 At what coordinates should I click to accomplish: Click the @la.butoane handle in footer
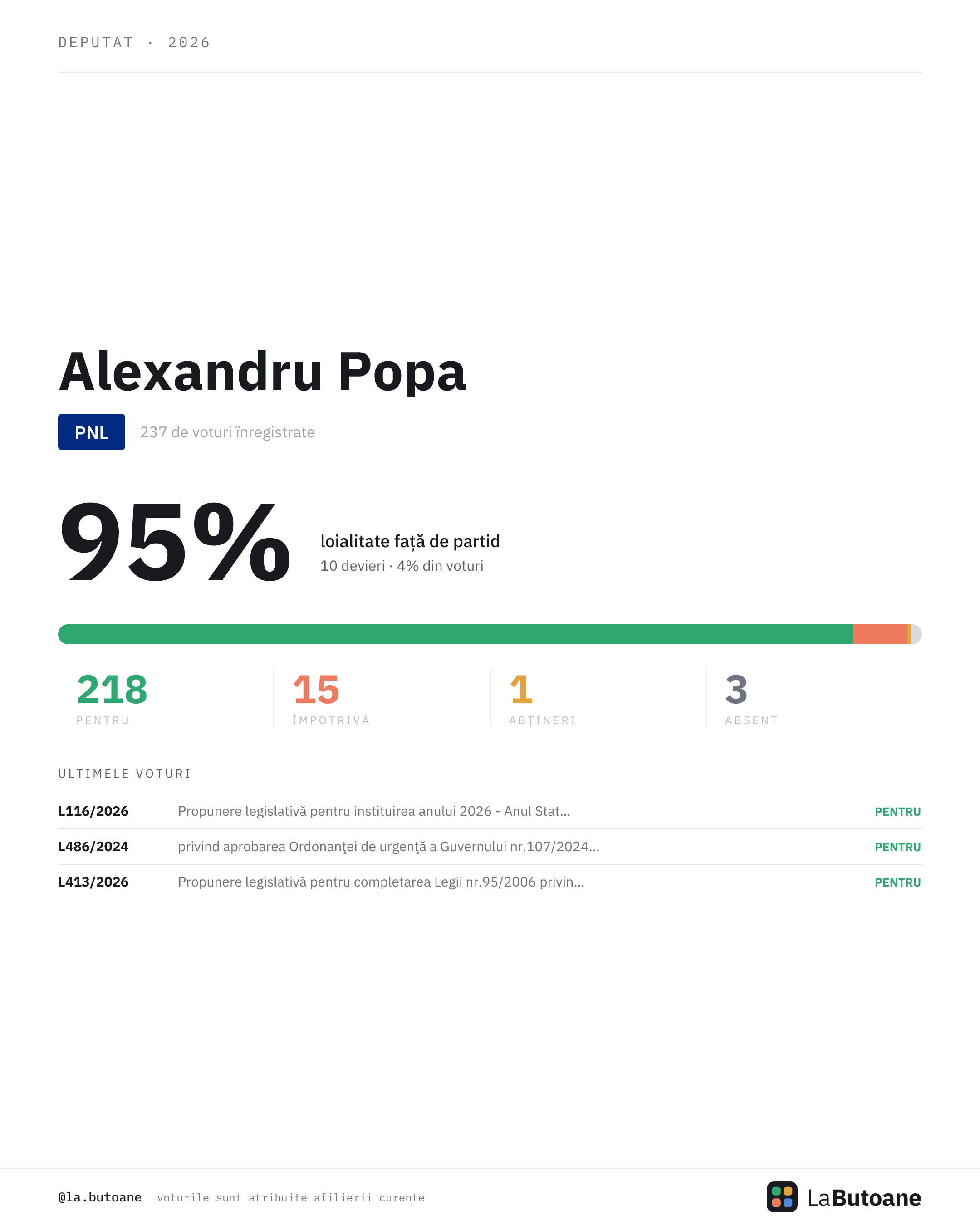100,1197
